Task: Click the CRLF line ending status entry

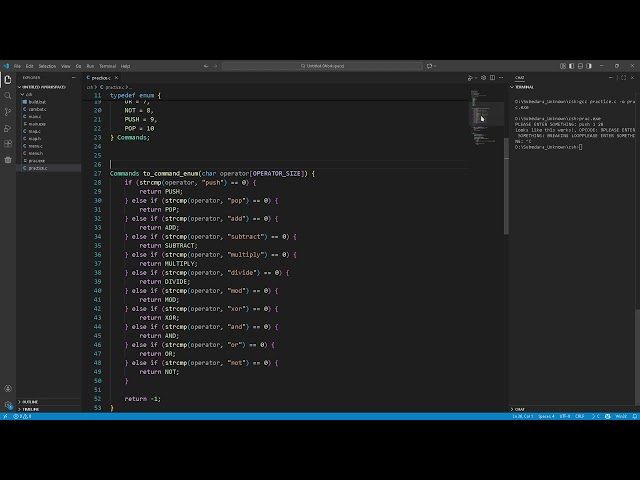Action: pyautogui.click(x=580, y=416)
